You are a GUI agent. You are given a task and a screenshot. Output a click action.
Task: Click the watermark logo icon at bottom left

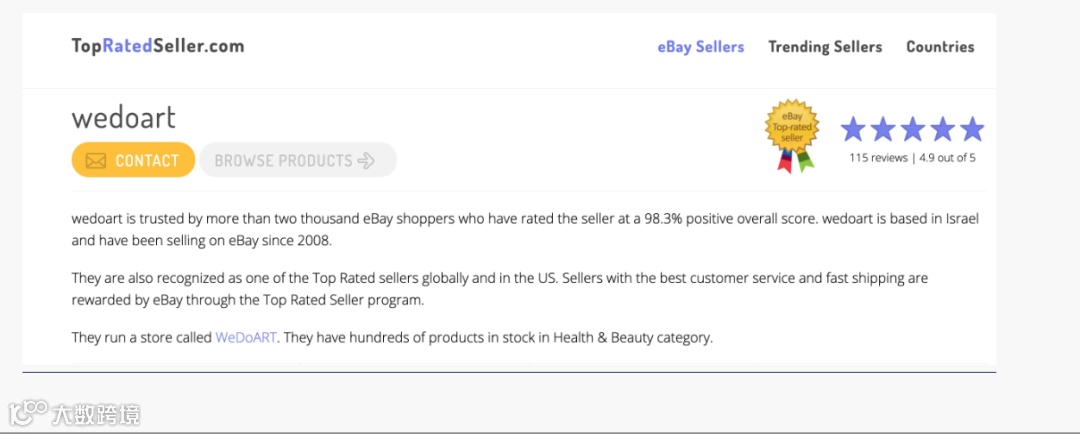tap(28, 412)
